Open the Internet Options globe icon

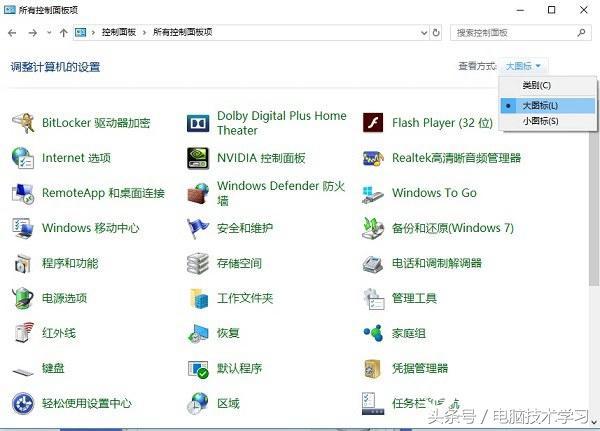click(23, 158)
